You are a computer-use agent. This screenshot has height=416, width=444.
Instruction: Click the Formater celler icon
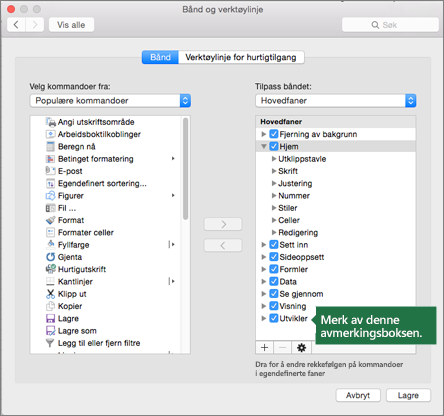(x=50, y=232)
